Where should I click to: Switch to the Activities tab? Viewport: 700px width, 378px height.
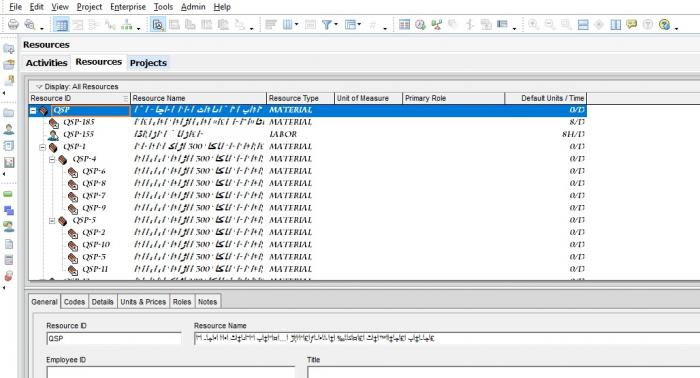tap(46, 63)
